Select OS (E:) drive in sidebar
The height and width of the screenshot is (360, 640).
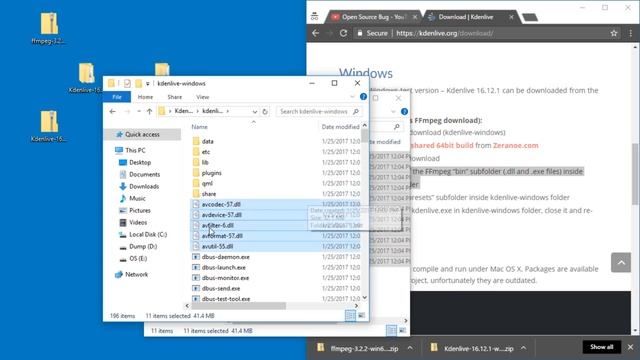(x=138, y=258)
